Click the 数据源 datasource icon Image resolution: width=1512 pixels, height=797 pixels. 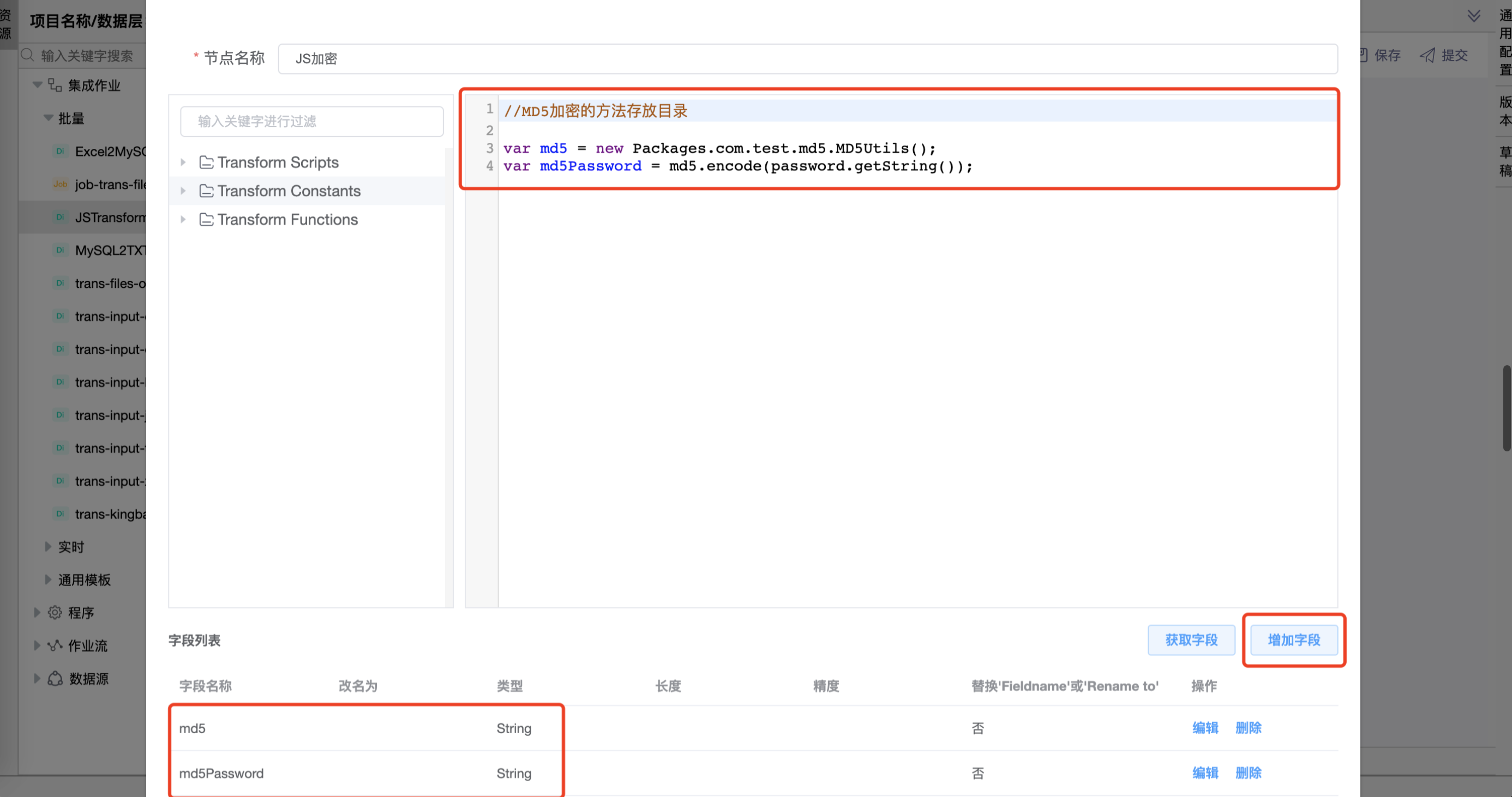tap(55, 679)
